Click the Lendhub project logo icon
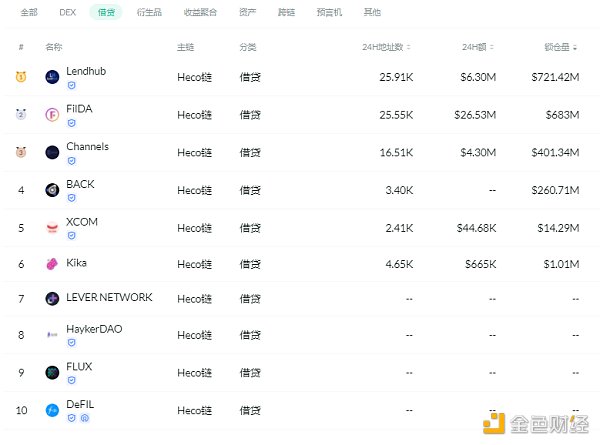Viewport: 600px width, 445px height. coord(52,77)
